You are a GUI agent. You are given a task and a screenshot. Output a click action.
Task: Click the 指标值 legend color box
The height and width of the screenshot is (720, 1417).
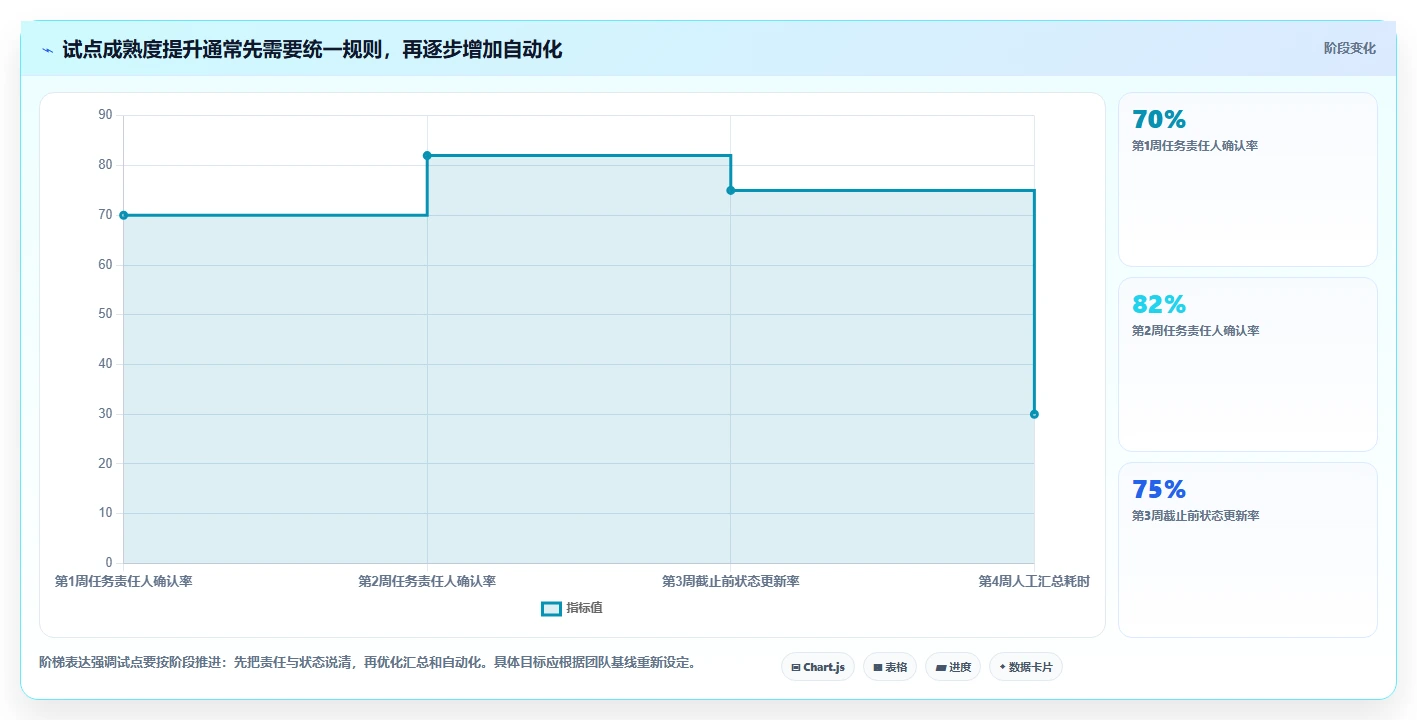[x=551, y=608]
